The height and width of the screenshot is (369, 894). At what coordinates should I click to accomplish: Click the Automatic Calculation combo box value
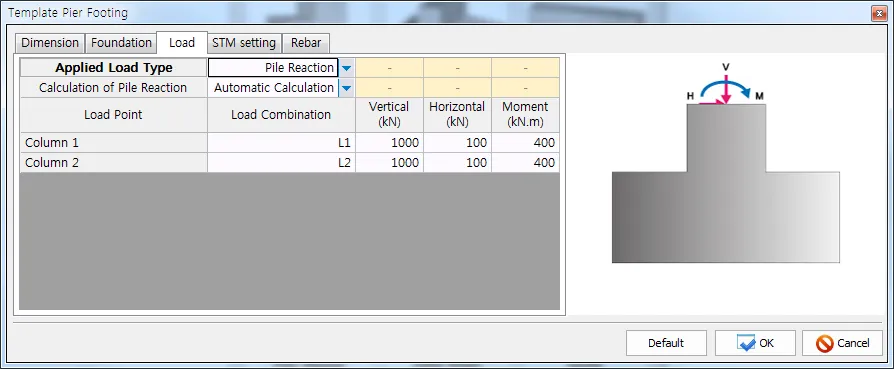coord(273,88)
